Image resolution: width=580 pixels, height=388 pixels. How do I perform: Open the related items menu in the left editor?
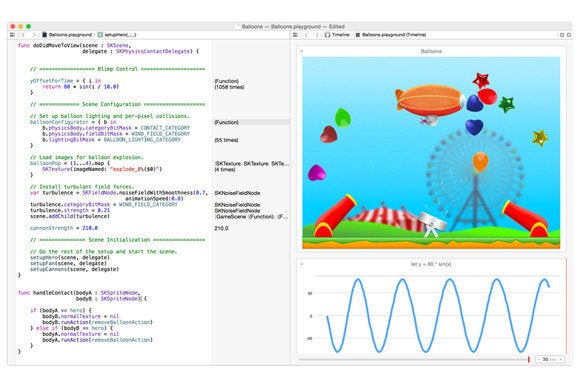12,35
